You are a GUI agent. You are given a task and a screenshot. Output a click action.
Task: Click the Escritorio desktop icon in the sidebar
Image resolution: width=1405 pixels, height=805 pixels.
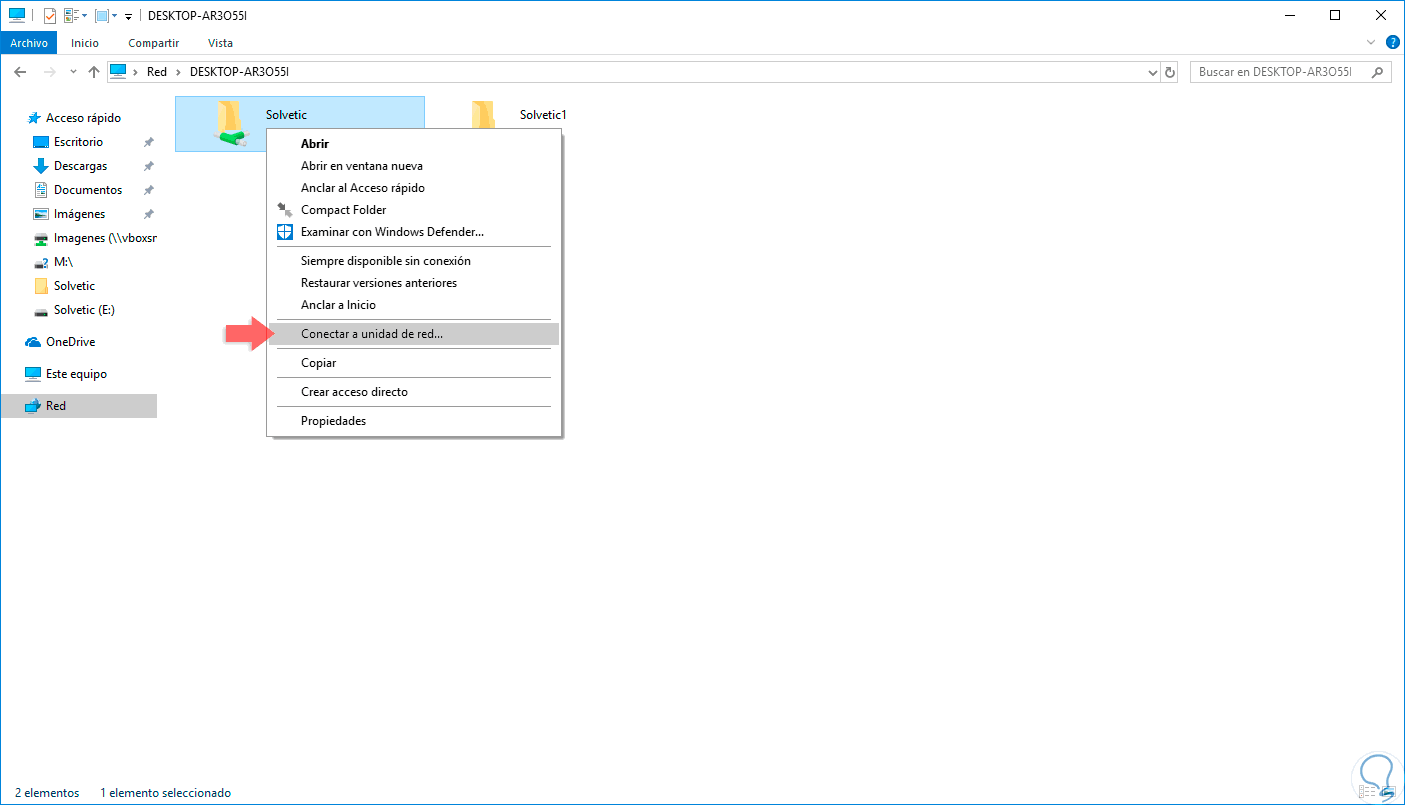(x=41, y=142)
